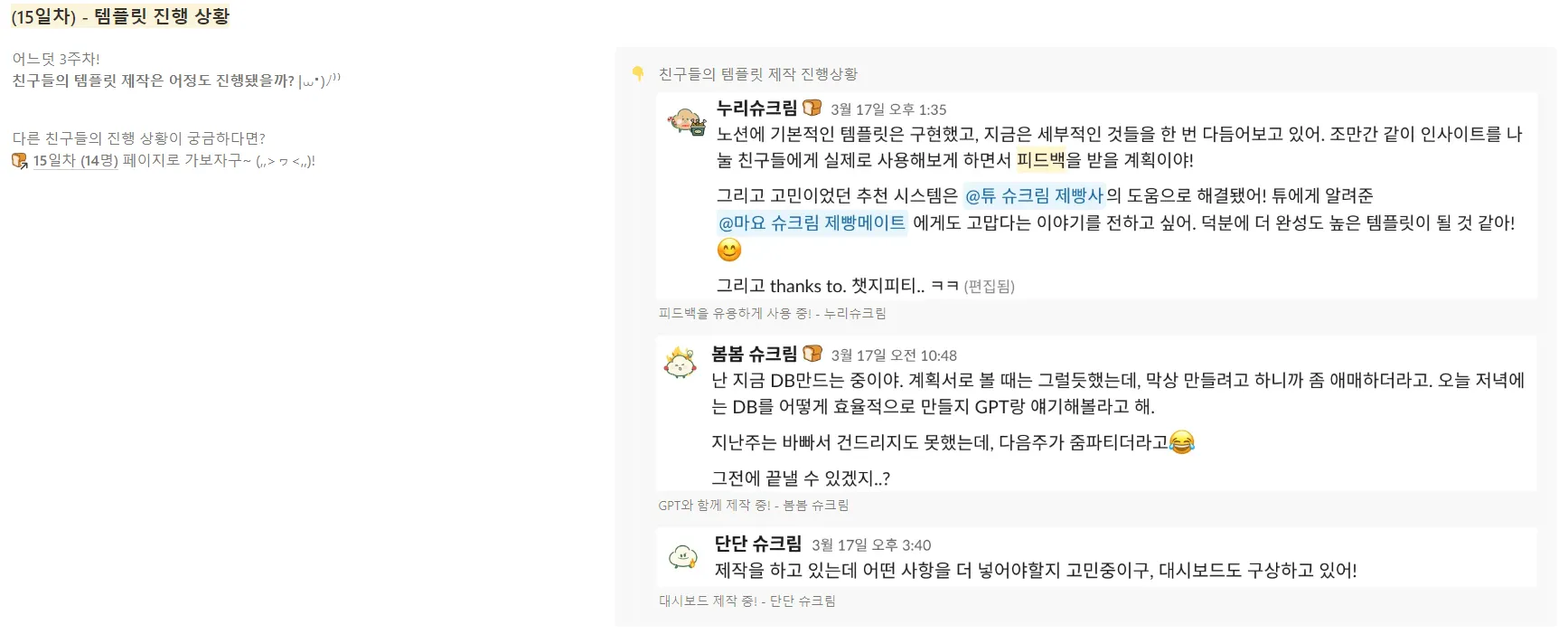Click the 누리슈크림 profile avatar
Viewport: 1568px width, 634px height.
[x=686, y=121]
